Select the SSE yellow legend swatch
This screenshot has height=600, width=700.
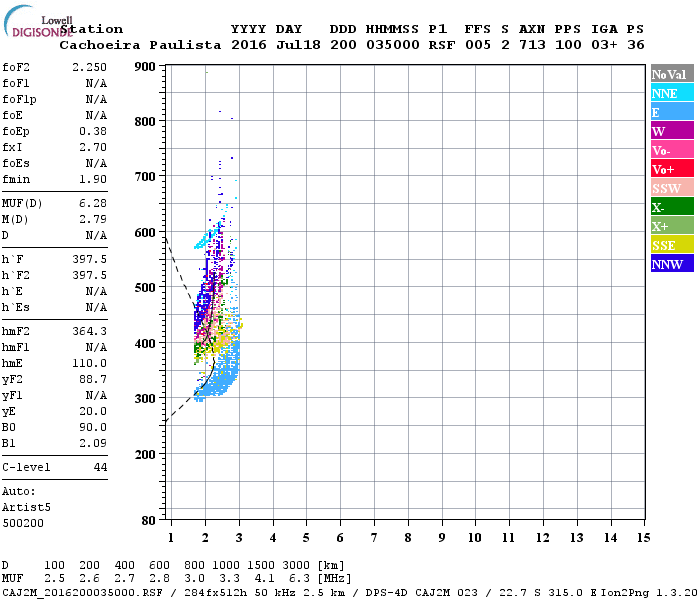pyautogui.click(x=672, y=245)
